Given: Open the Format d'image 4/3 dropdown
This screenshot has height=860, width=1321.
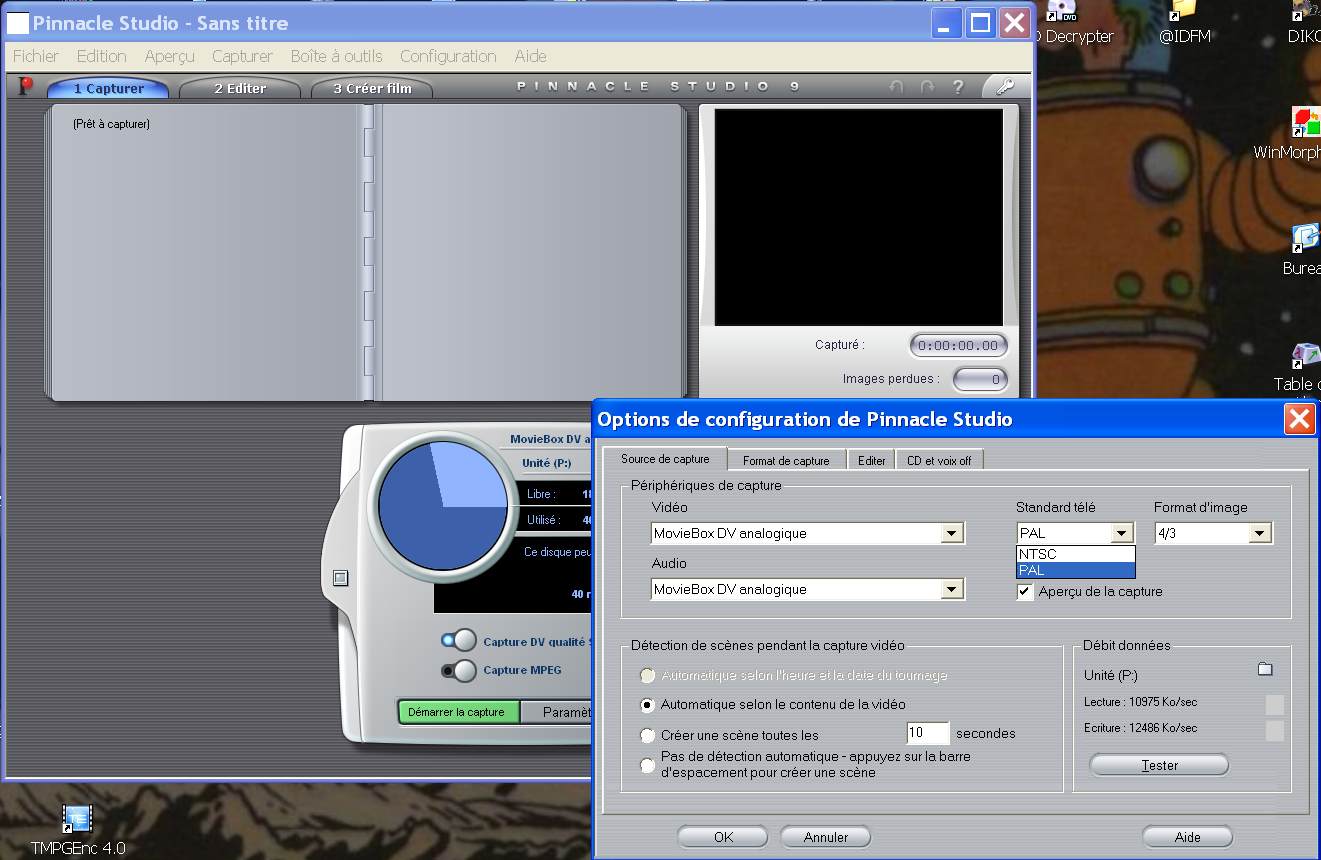Looking at the screenshot, I should click(1260, 534).
